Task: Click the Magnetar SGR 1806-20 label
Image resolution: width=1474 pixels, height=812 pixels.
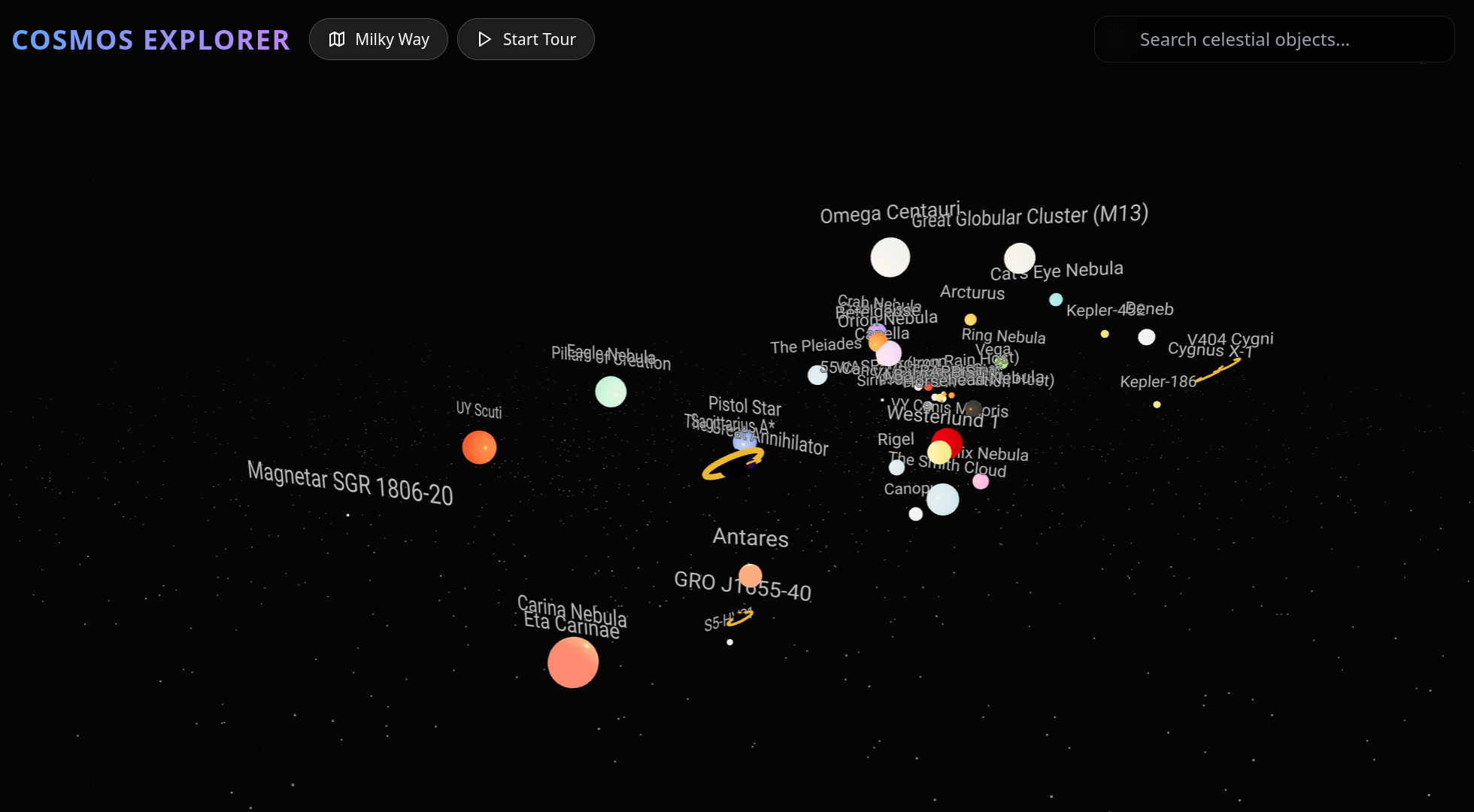Action: pos(350,483)
